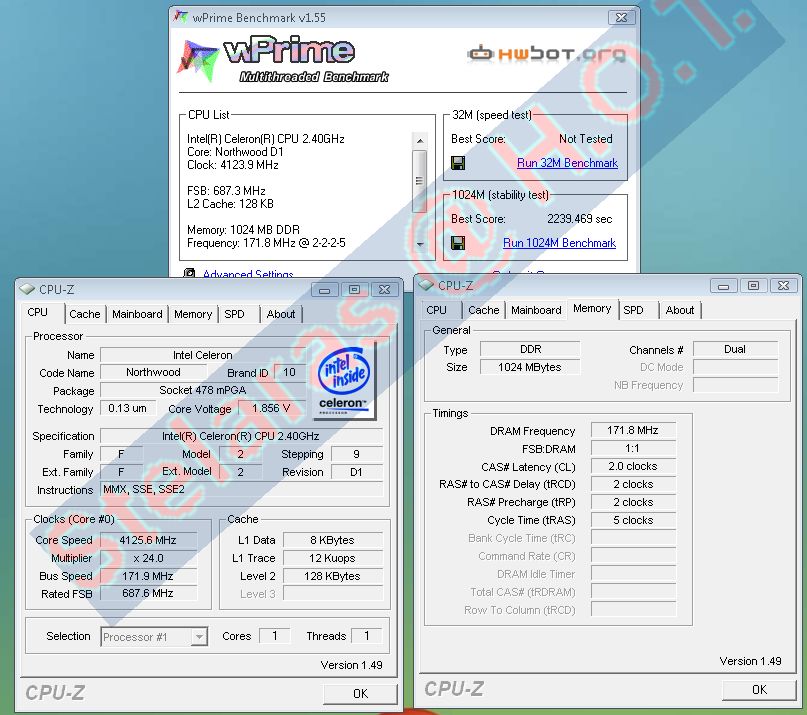Click the Core Speed 4125.6 MHz field
The image size is (807, 715).
(148, 540)
